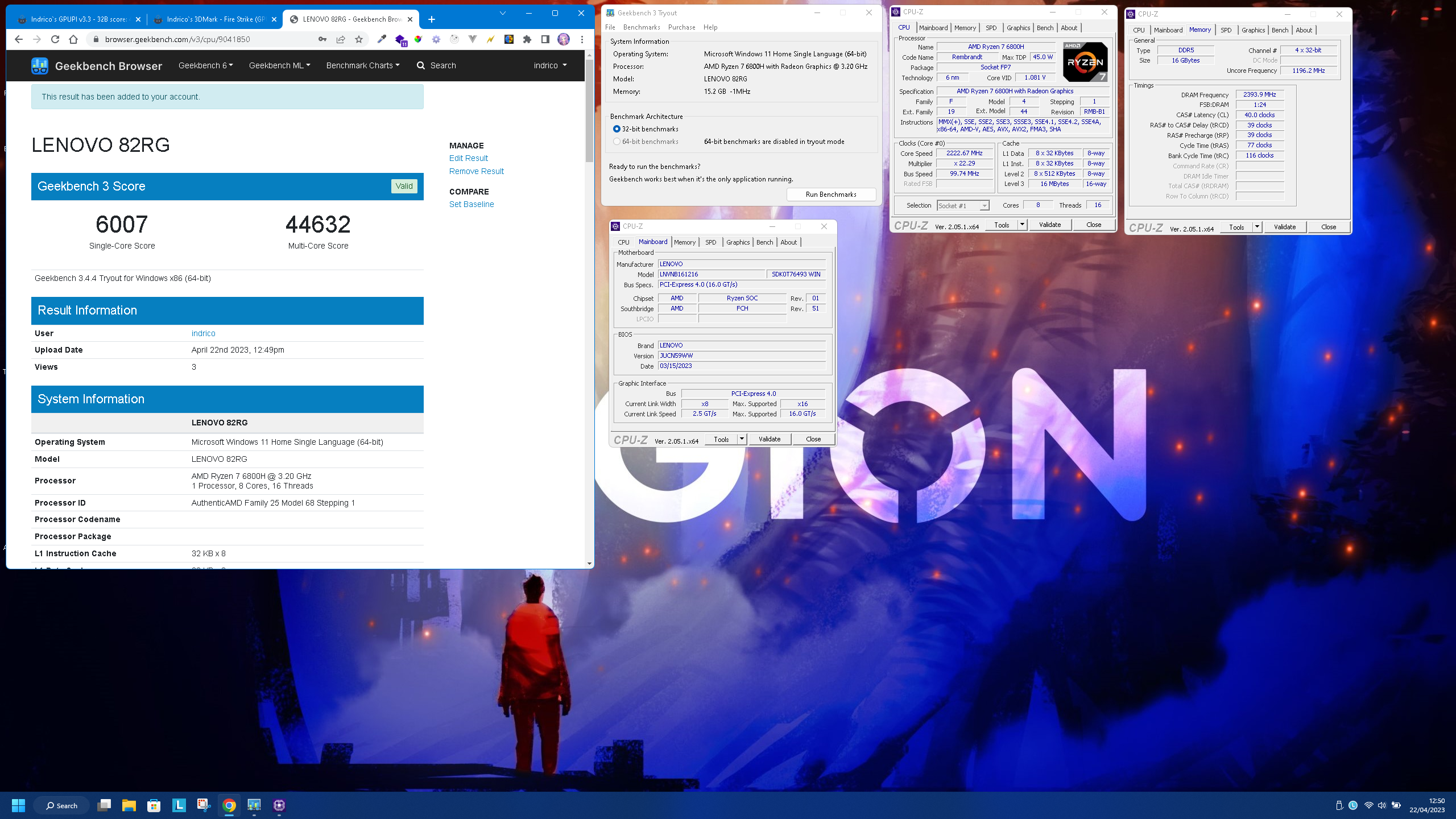Open the indrico account dropdown
The width and height of the screenshot is (1456, 819).
tap(550, 65)
